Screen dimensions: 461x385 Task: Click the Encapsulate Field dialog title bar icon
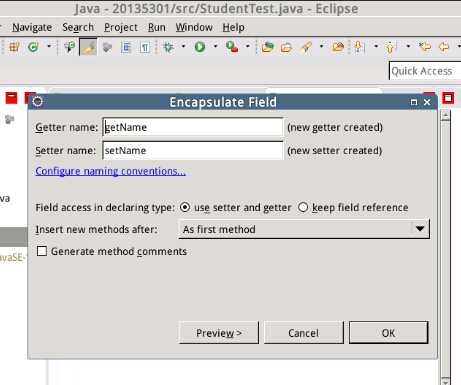point(38,101)
